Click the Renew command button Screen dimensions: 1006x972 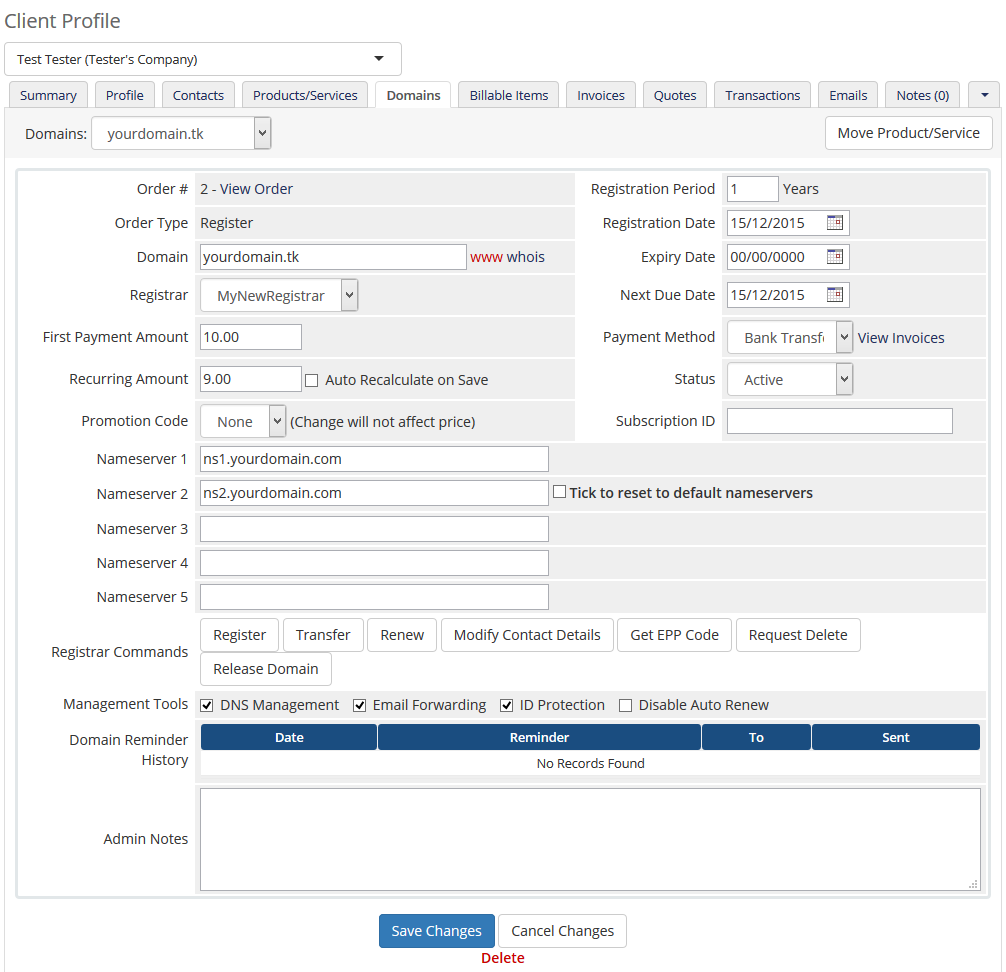[402, 635]
